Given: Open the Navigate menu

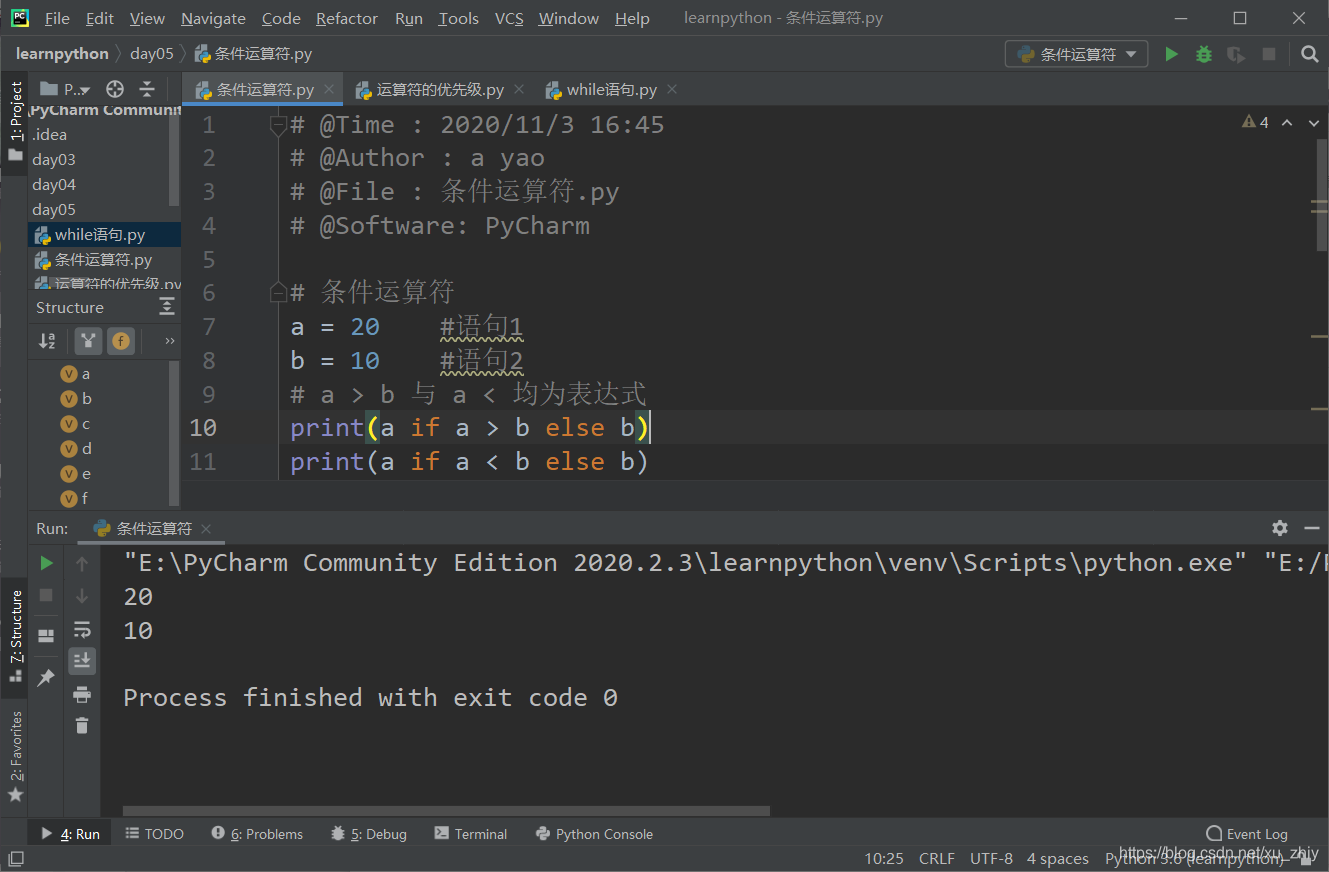Looking at the screenshot, I should [213, 18].
